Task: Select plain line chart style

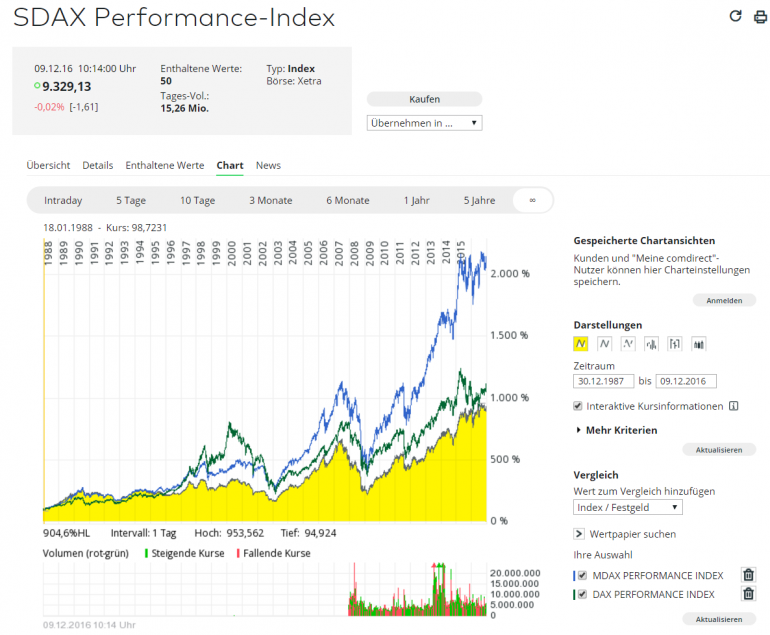Action: tap(605, 344)
